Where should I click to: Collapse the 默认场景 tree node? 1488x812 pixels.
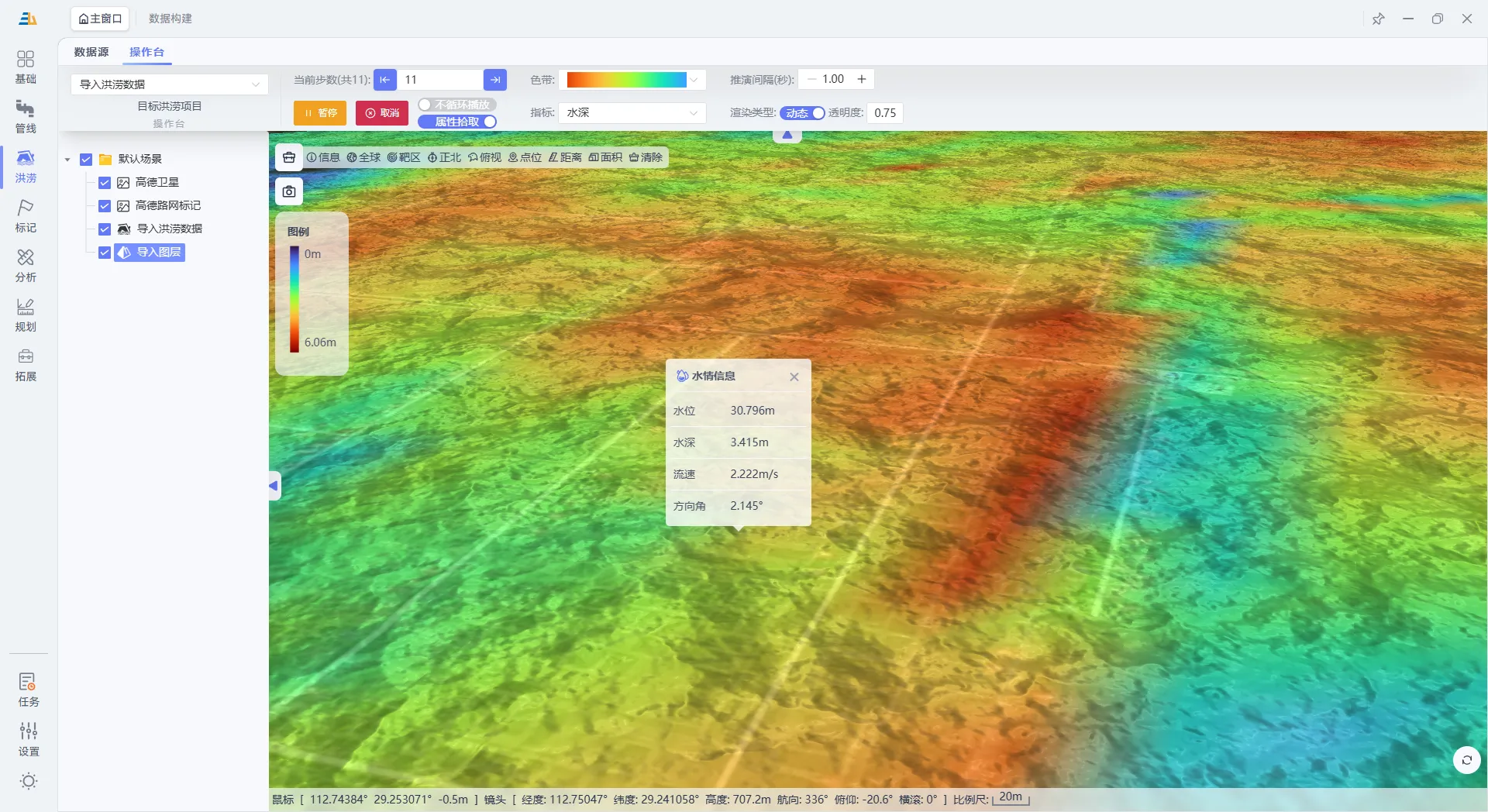[x=68, y=160]
